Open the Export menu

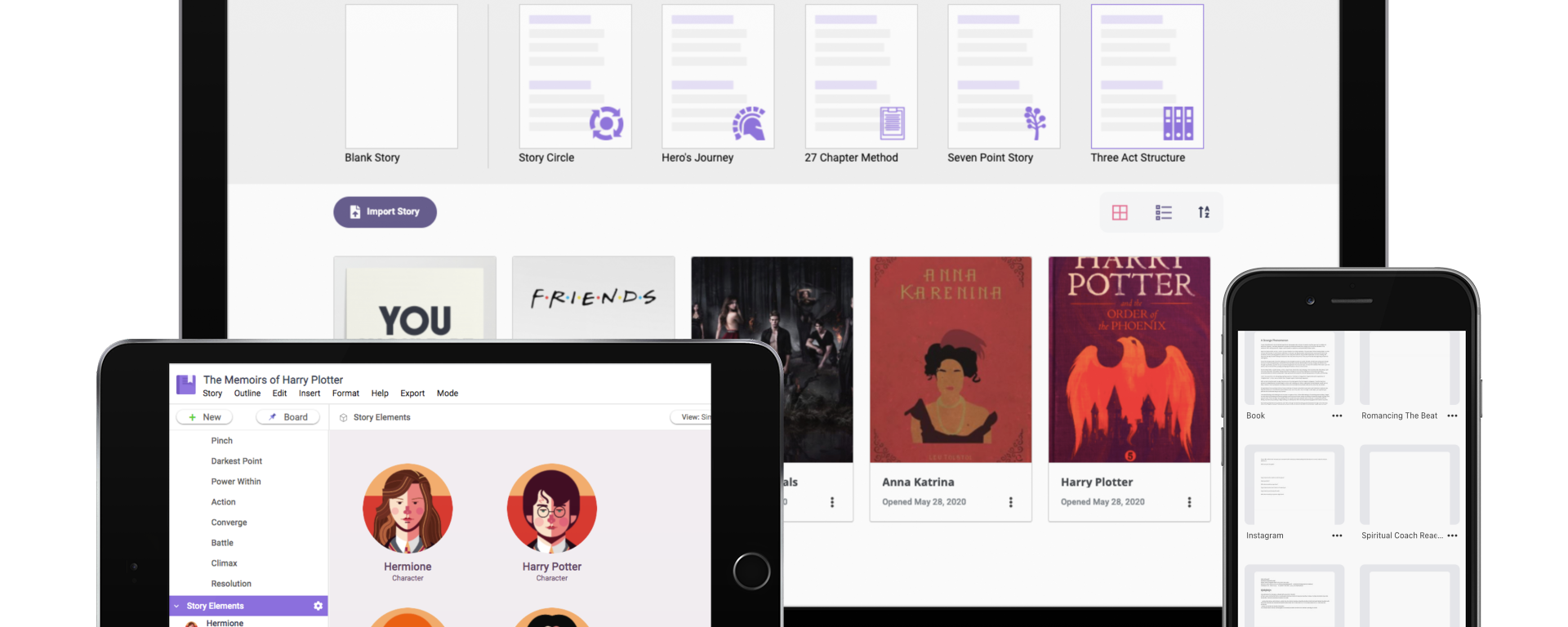pos(412,394)
